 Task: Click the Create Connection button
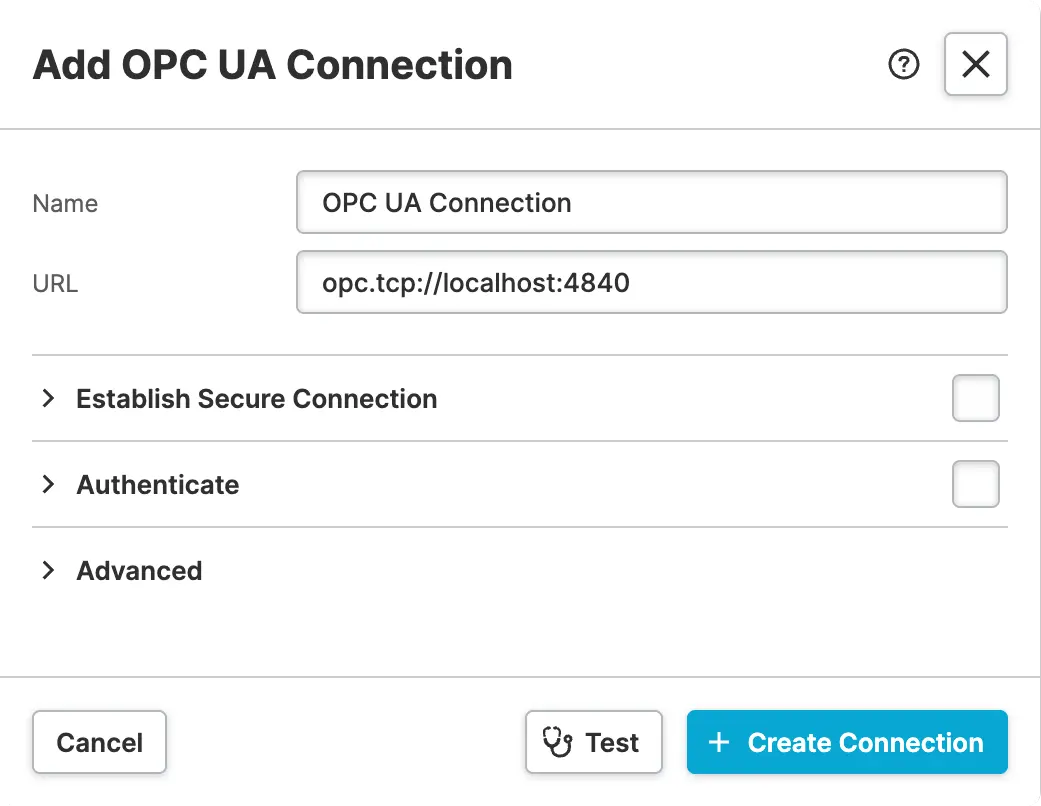(x=847, y=742)
